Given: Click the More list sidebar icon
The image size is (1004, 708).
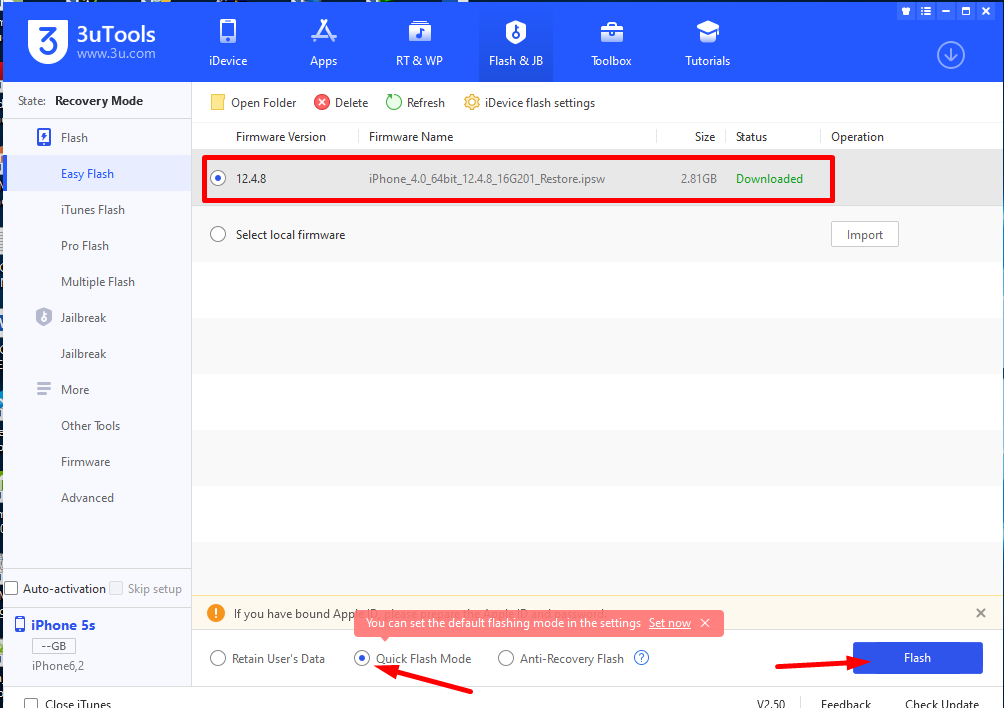Looking at the screenshot, I should 44,389.
